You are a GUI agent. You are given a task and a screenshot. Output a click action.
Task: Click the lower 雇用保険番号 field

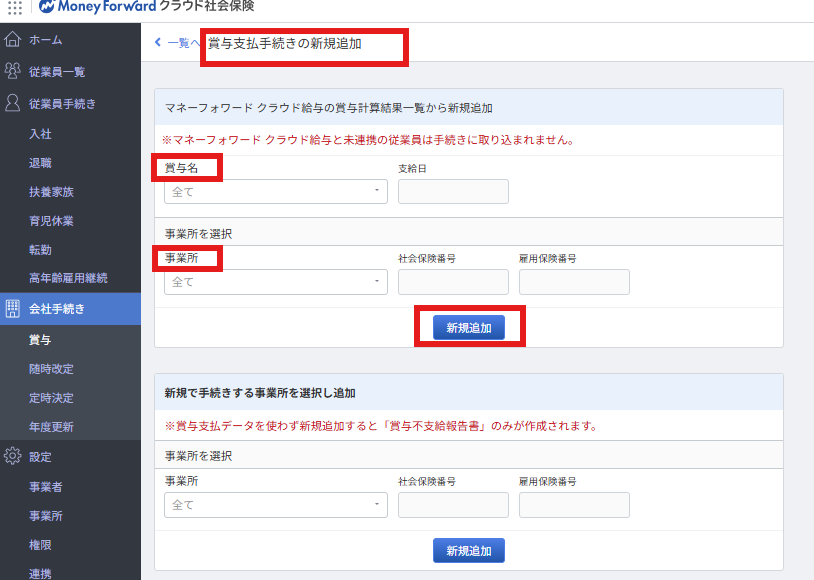[574, 505]
